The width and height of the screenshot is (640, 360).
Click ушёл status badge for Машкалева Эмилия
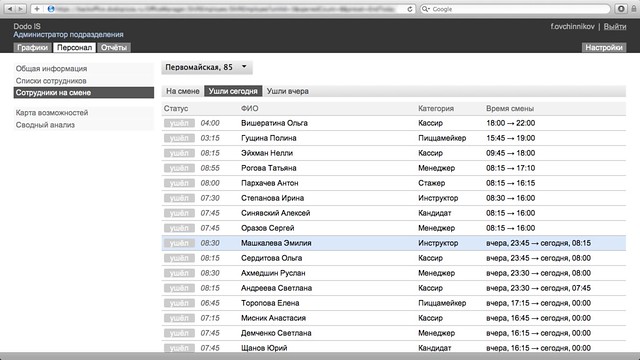[x=179, y=243]
